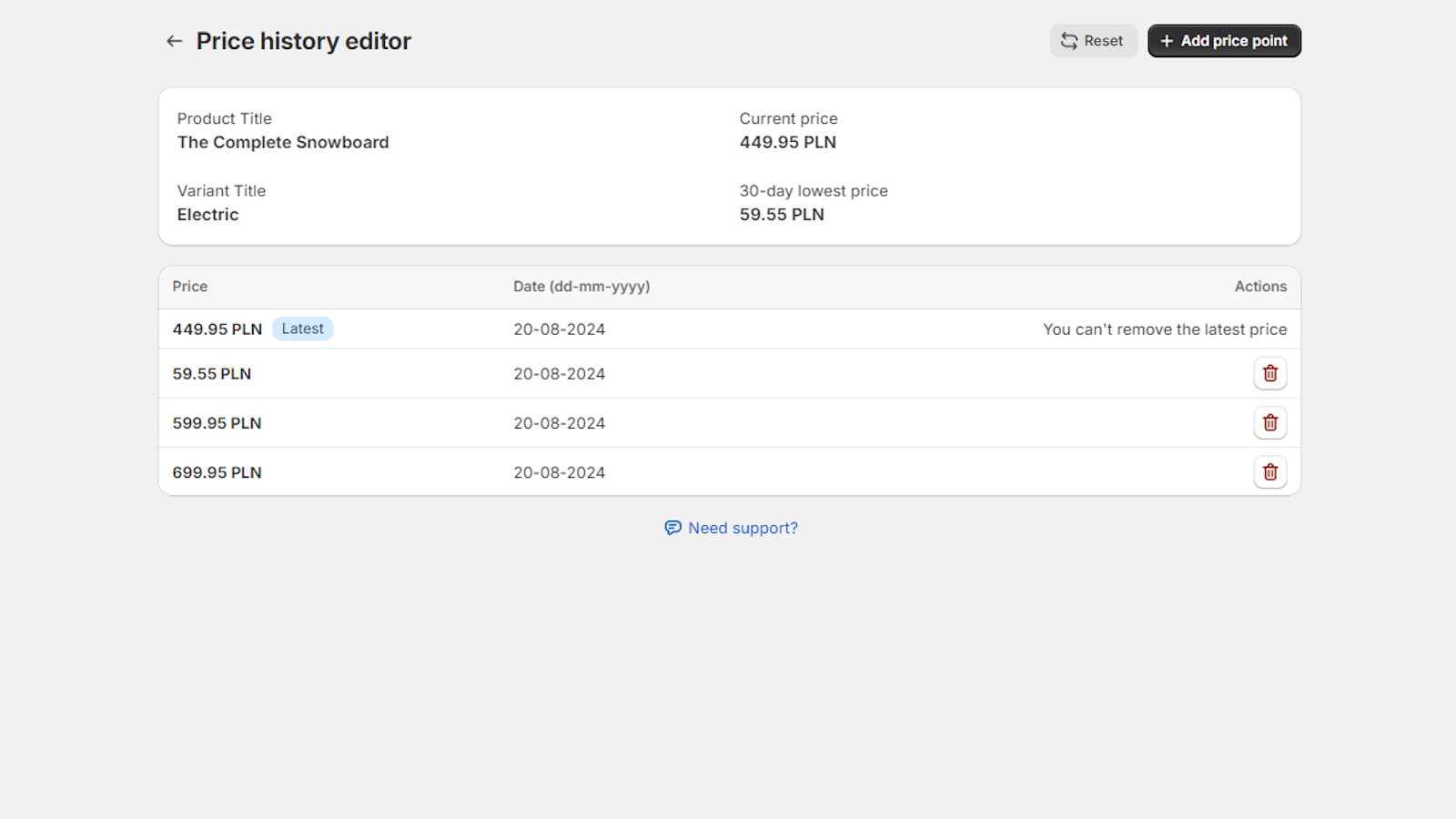Click the 30-day lowest price value
1456x819 pixels.
pyautogui.click(x=782, y=215)
